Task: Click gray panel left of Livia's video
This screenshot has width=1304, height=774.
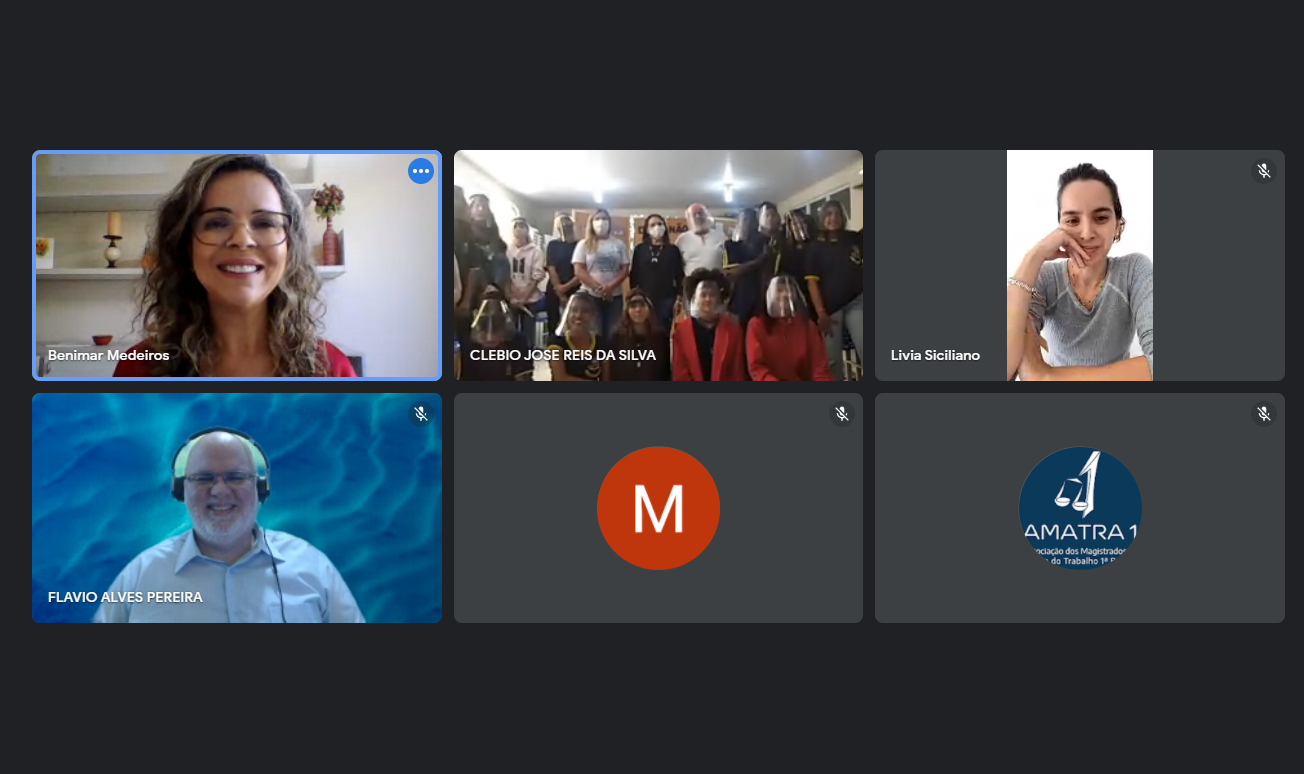Action: pos(940,250)
